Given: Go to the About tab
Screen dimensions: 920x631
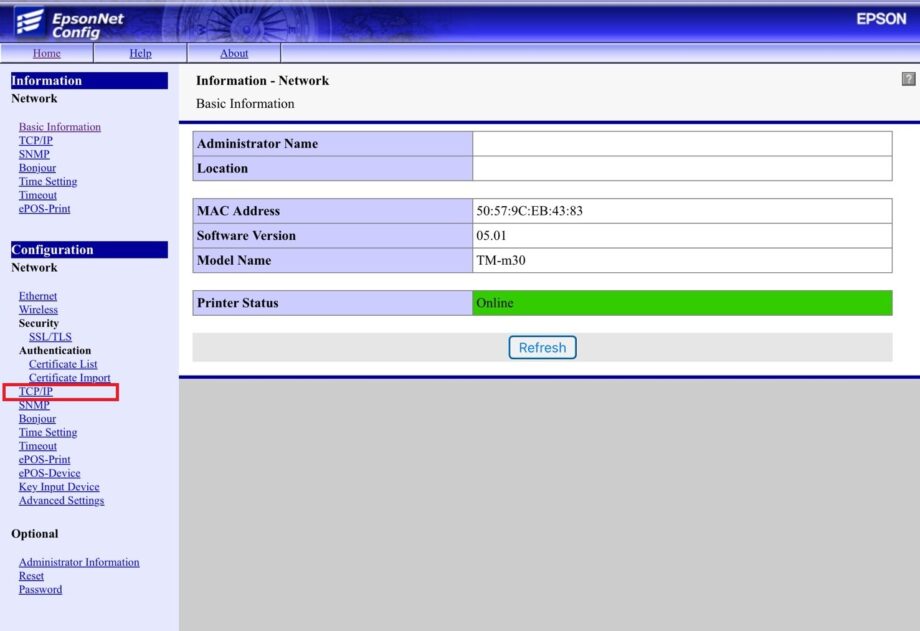Looking at the screenshot, I should tap(234, 53).
